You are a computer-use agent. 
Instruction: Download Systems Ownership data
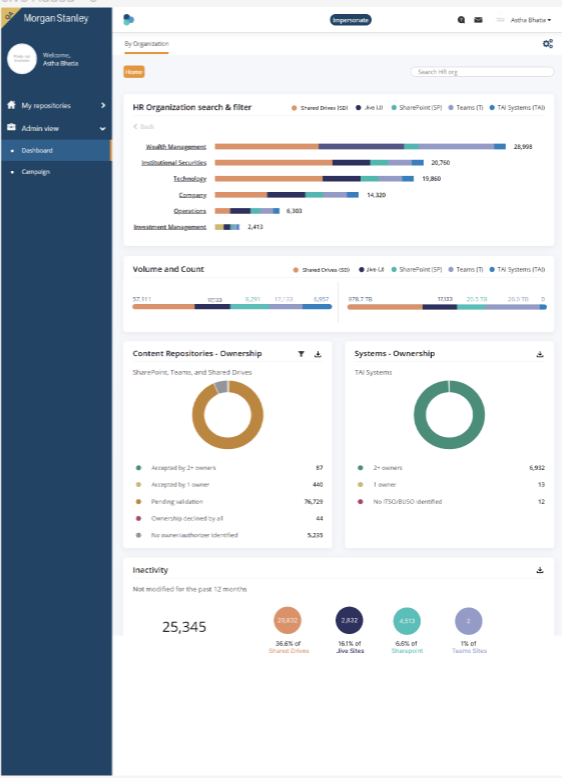point(540,354)
